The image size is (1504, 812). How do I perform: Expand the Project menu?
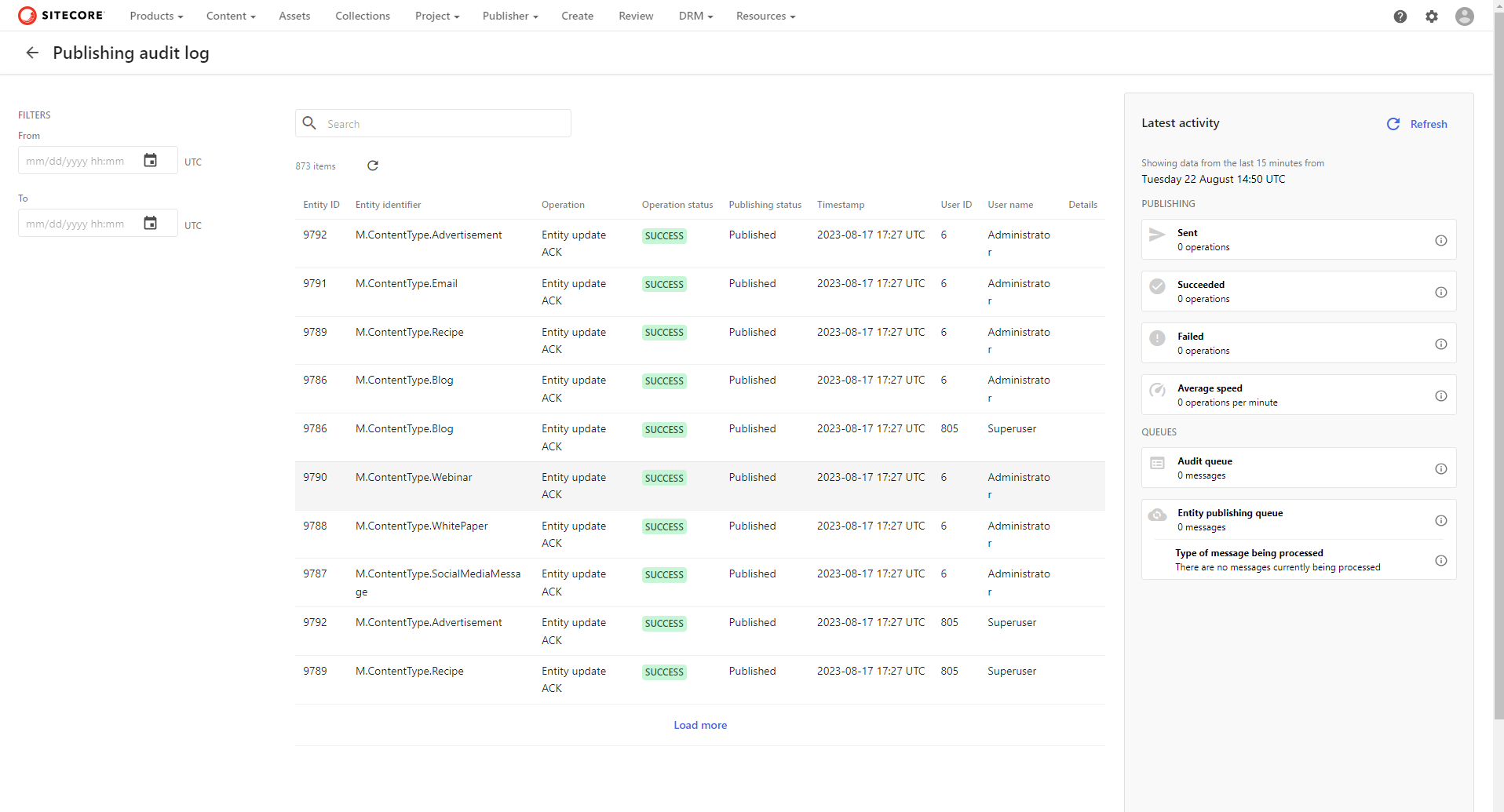tap(437, 16)
